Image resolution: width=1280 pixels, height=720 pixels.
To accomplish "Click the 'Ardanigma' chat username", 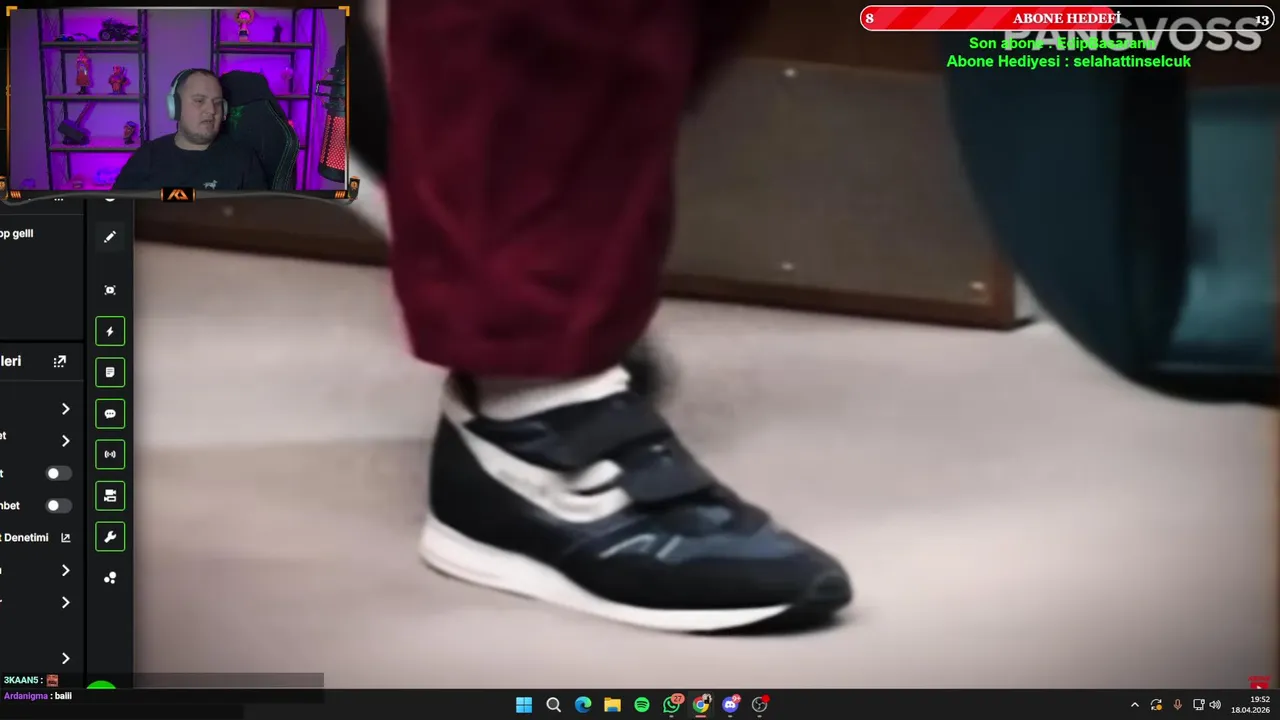I will (25, 696).
